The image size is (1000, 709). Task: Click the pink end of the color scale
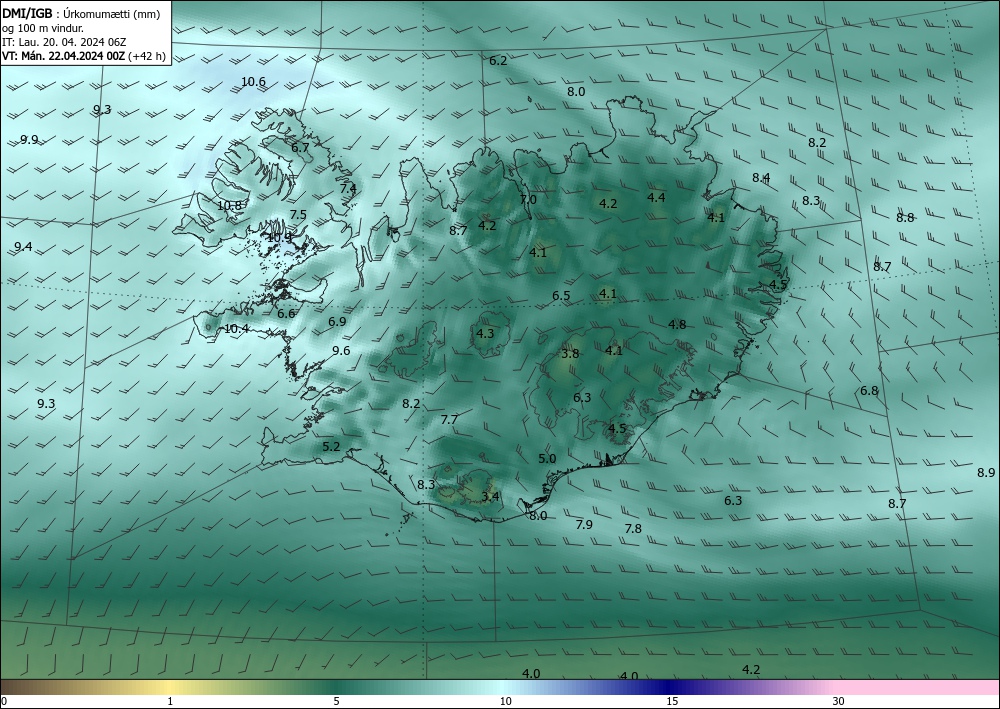coord(918,687)
